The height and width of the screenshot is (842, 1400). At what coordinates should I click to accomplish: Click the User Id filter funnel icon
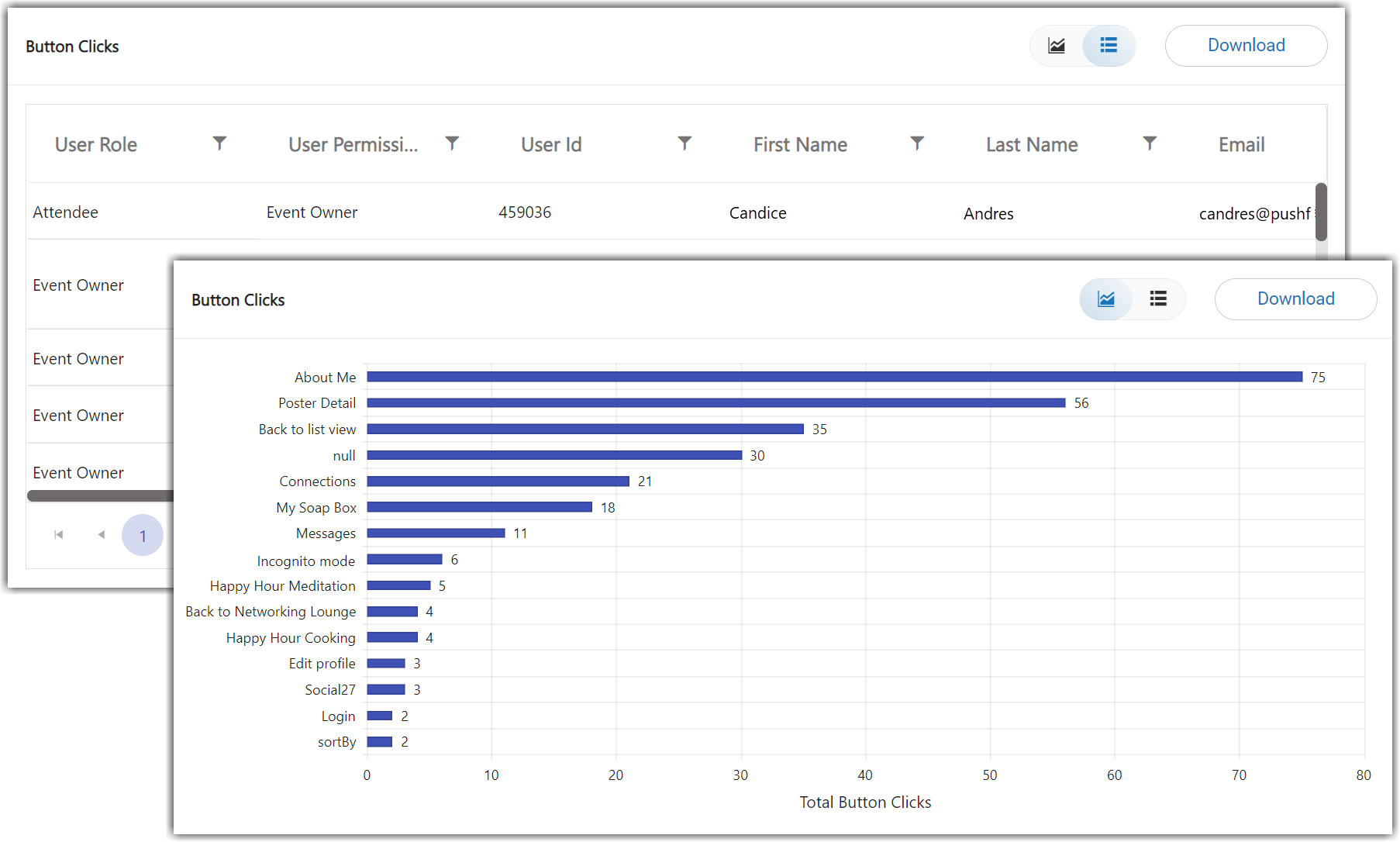684,143
